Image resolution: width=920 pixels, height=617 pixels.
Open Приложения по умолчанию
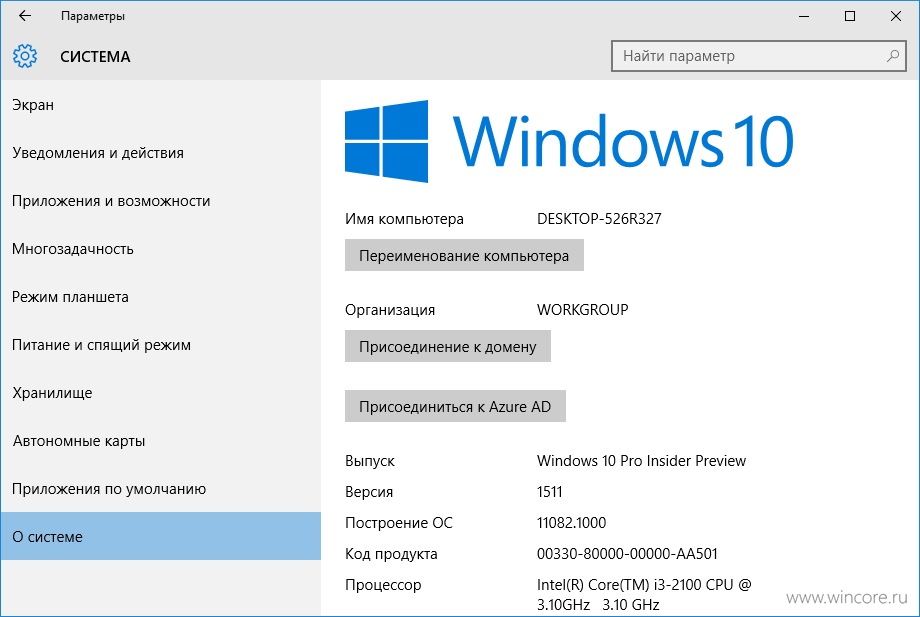coord(161,489)
